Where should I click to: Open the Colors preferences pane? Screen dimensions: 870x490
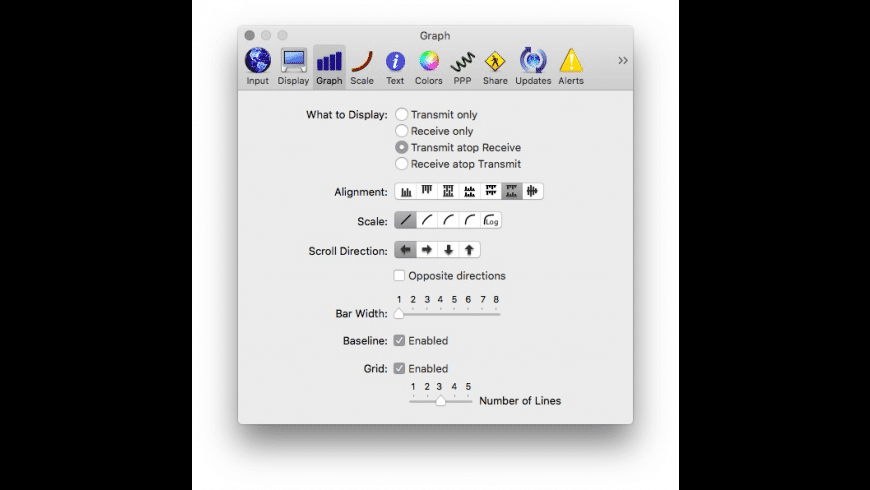pyautogui.click(x=429, y=67)
